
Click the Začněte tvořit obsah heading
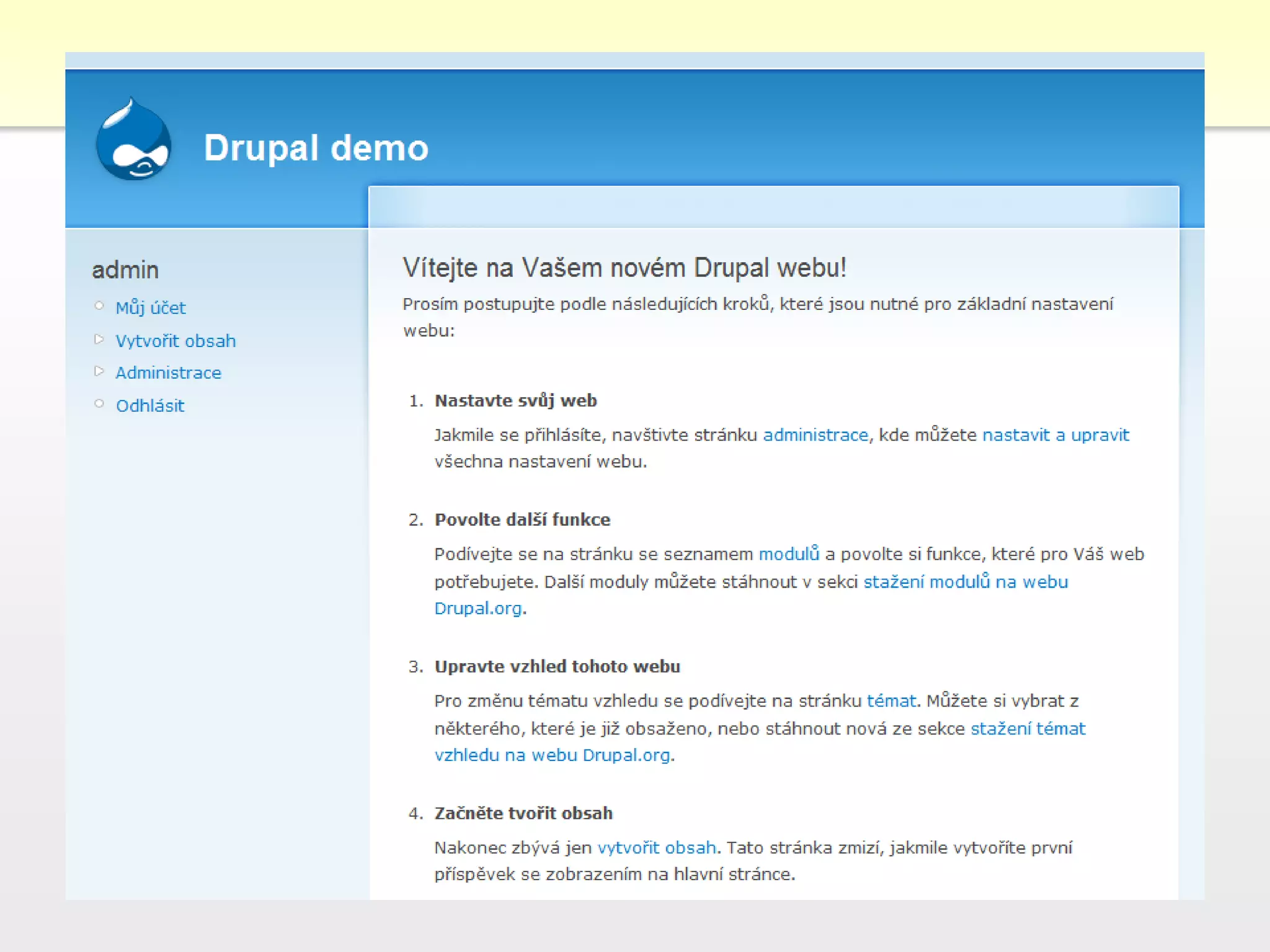point(523,813)
